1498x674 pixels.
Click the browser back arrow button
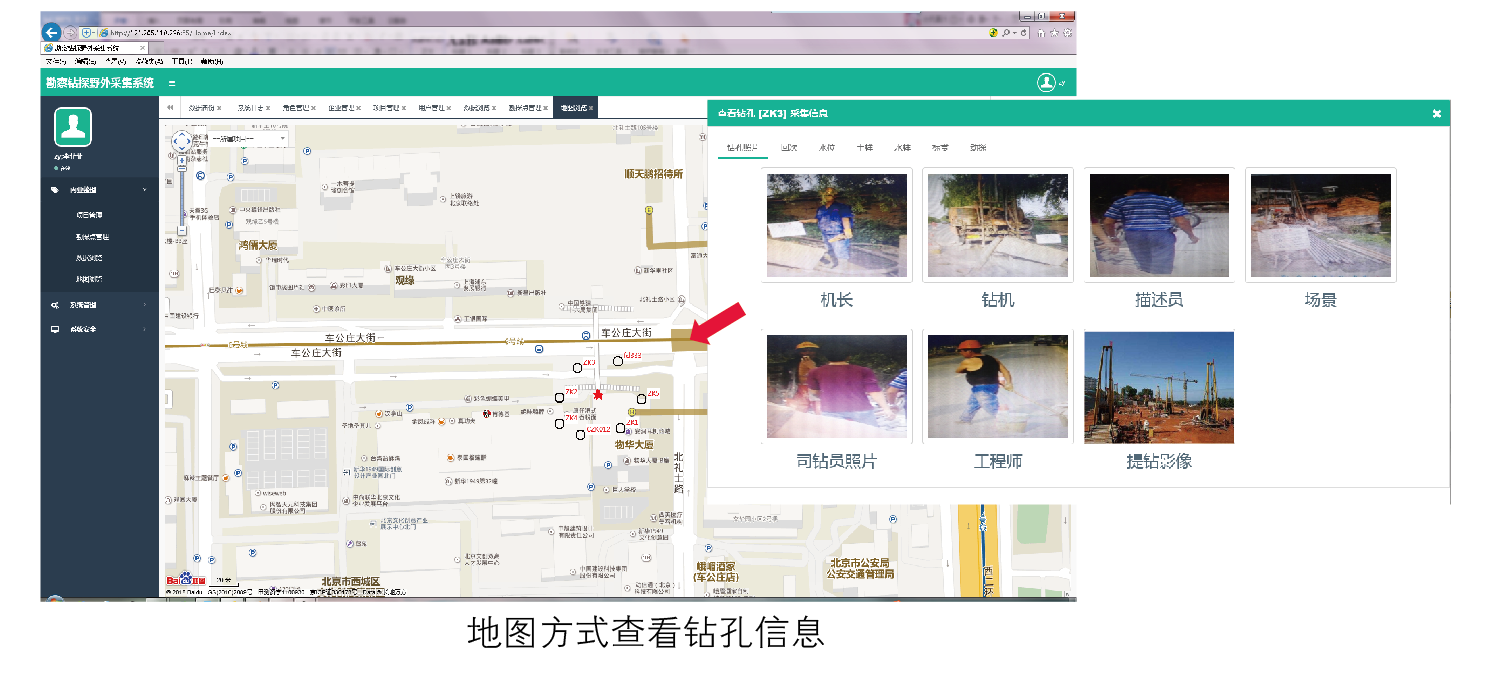51,32
